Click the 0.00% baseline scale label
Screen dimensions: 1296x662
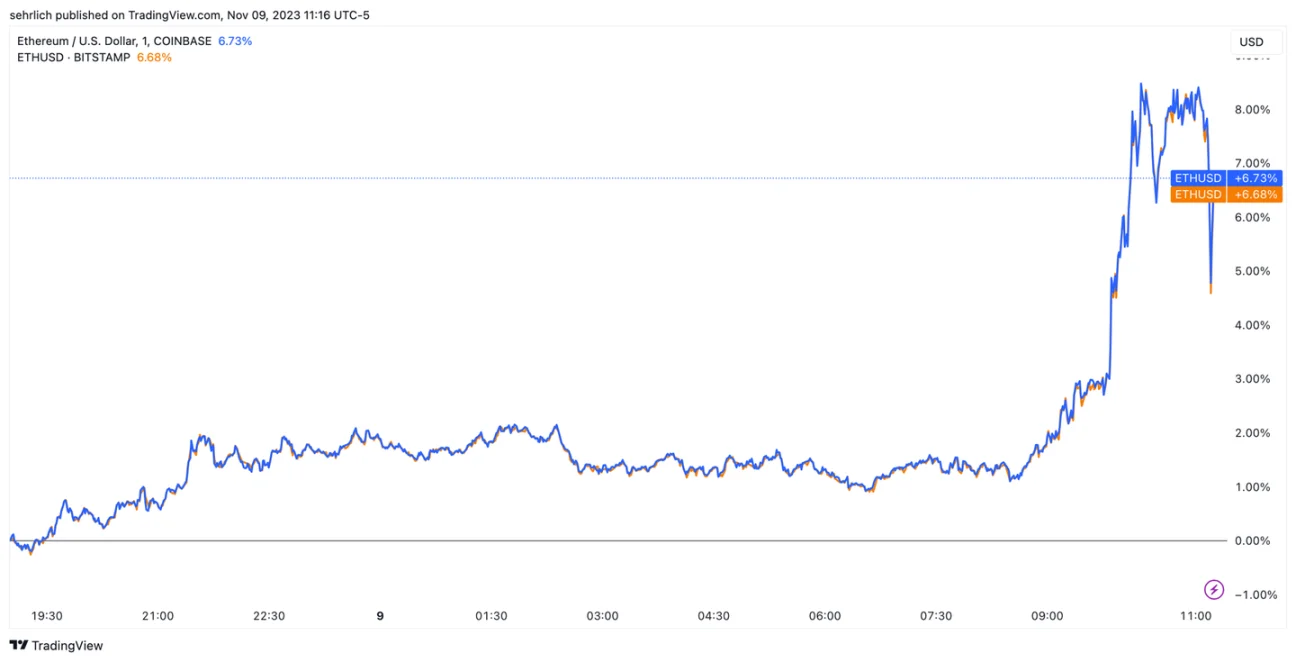(1253, 541)
